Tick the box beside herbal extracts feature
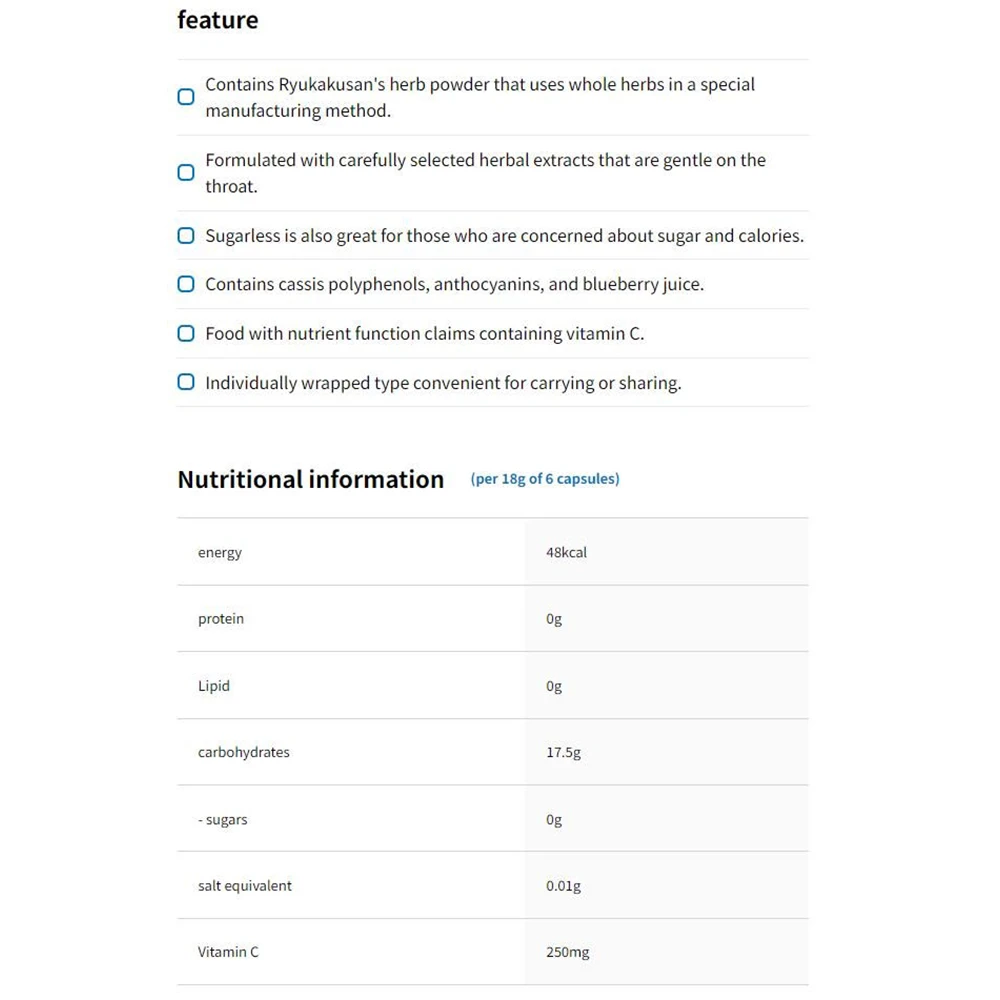 tap(186, 173)
